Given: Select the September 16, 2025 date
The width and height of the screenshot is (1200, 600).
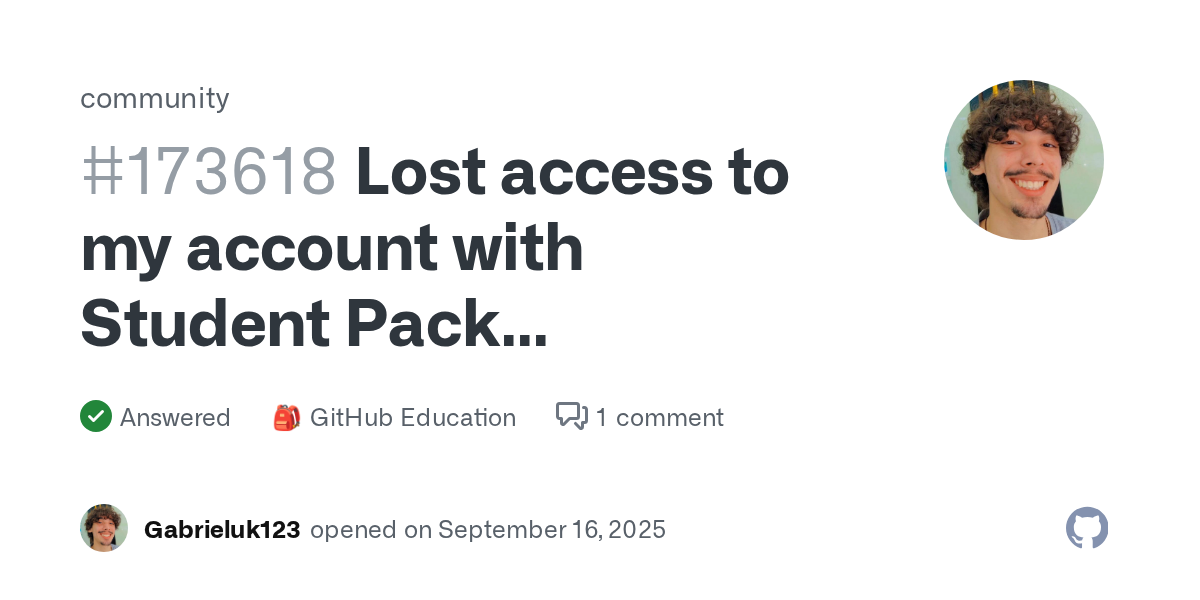Looking at the screenshot, I should click(552, 529).
